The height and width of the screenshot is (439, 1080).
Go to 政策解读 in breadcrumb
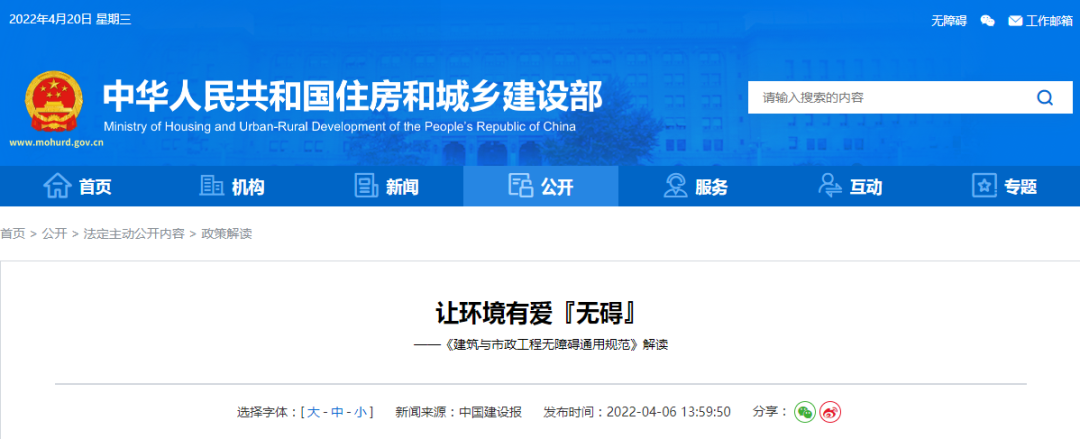226,234
